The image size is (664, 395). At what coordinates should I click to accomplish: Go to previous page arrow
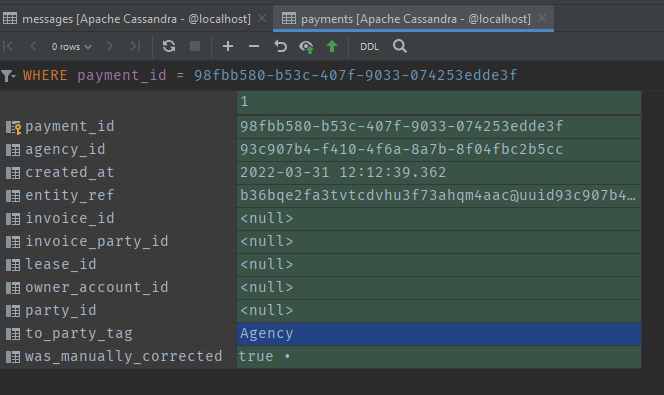[33, 46]
